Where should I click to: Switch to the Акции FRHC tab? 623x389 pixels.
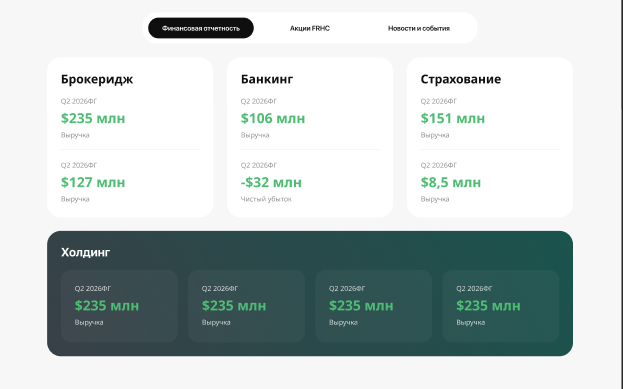click(310, 28)
